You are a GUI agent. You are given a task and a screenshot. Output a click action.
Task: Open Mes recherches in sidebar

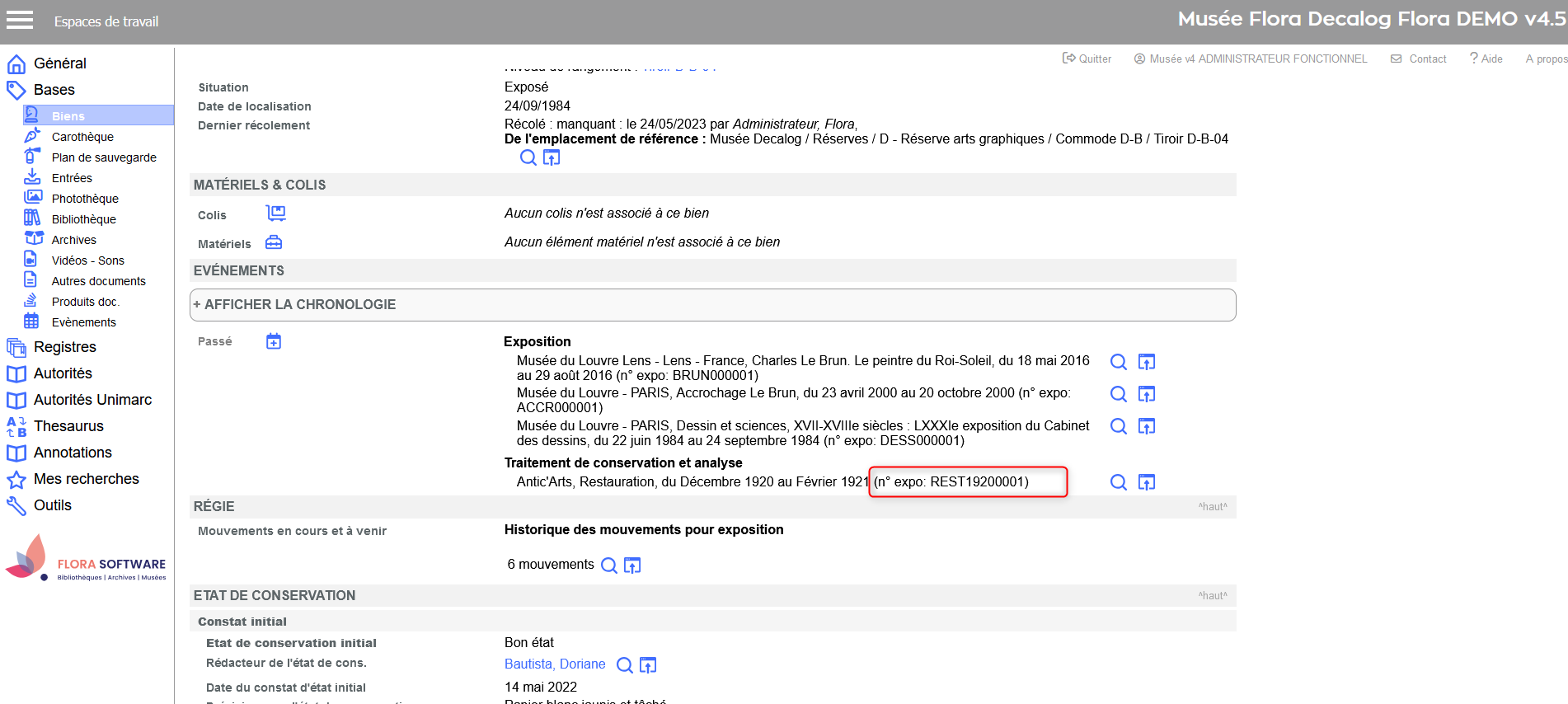click(x=86, y=479)
